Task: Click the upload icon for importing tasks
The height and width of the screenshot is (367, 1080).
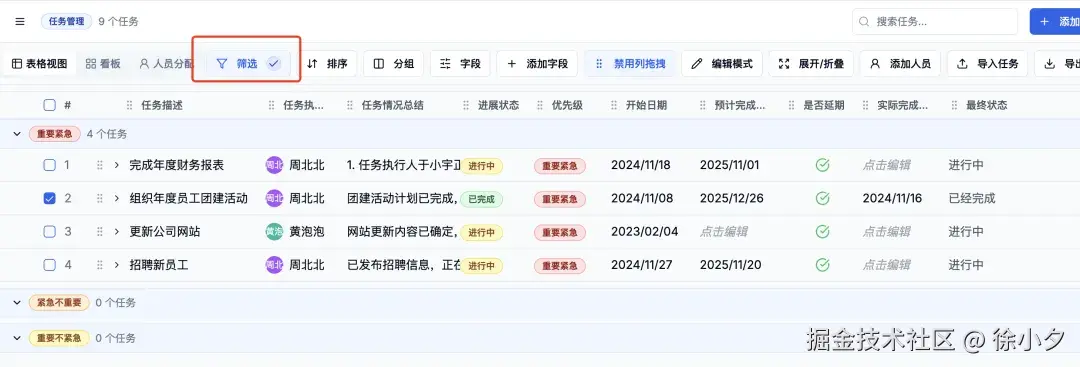Action: [962, 63]
